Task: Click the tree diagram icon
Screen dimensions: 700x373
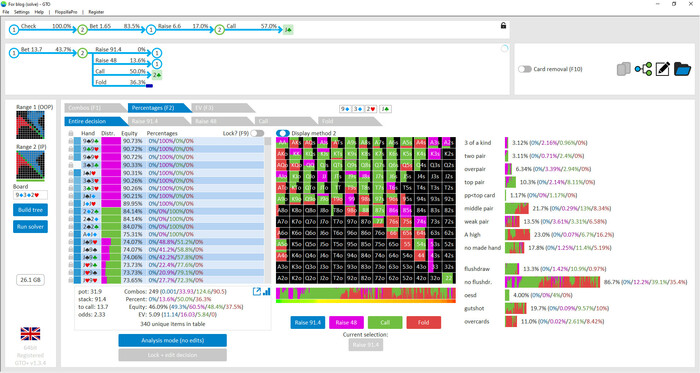Action: (x=643, y=69)
